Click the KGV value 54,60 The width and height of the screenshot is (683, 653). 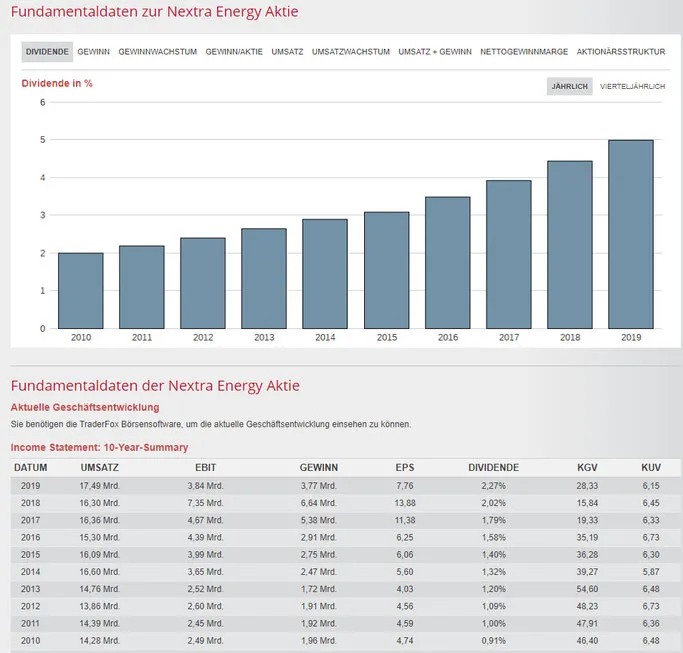(x=587, y=589)
